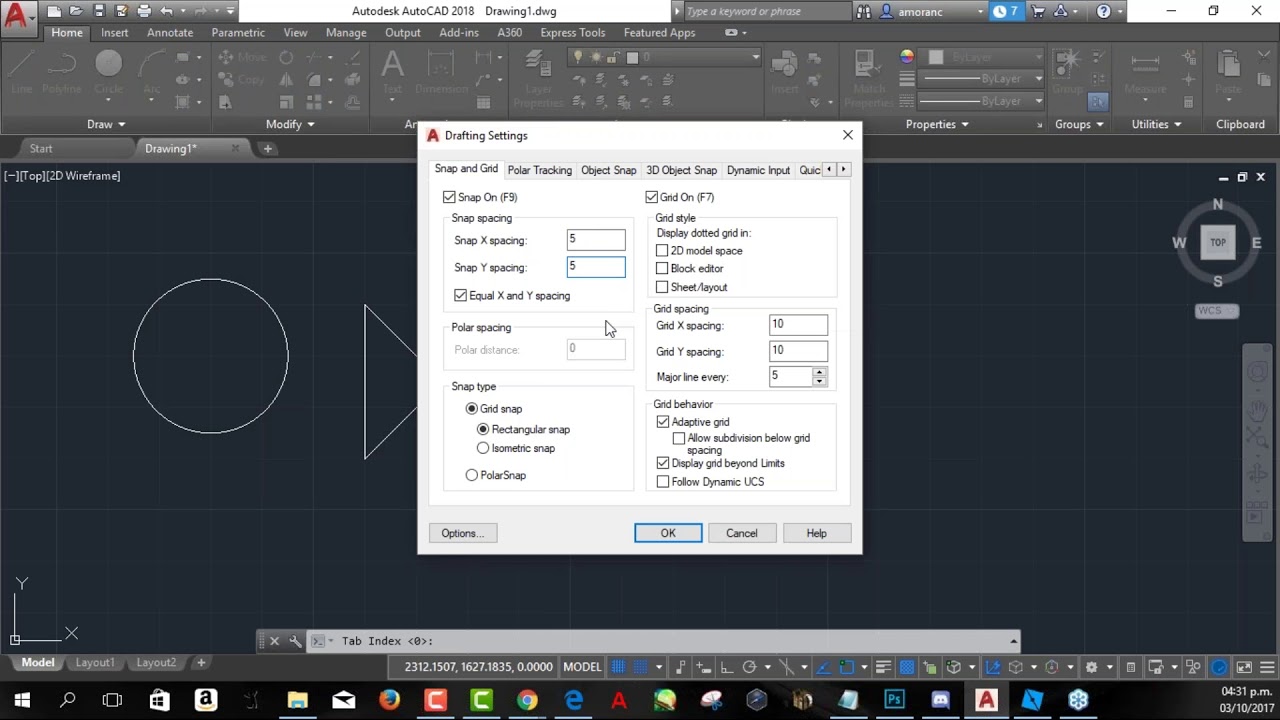This screenshot has height=720, width=1280.
Task: Toggle lineweight display icon in status bar
Action: pos(884,667)
